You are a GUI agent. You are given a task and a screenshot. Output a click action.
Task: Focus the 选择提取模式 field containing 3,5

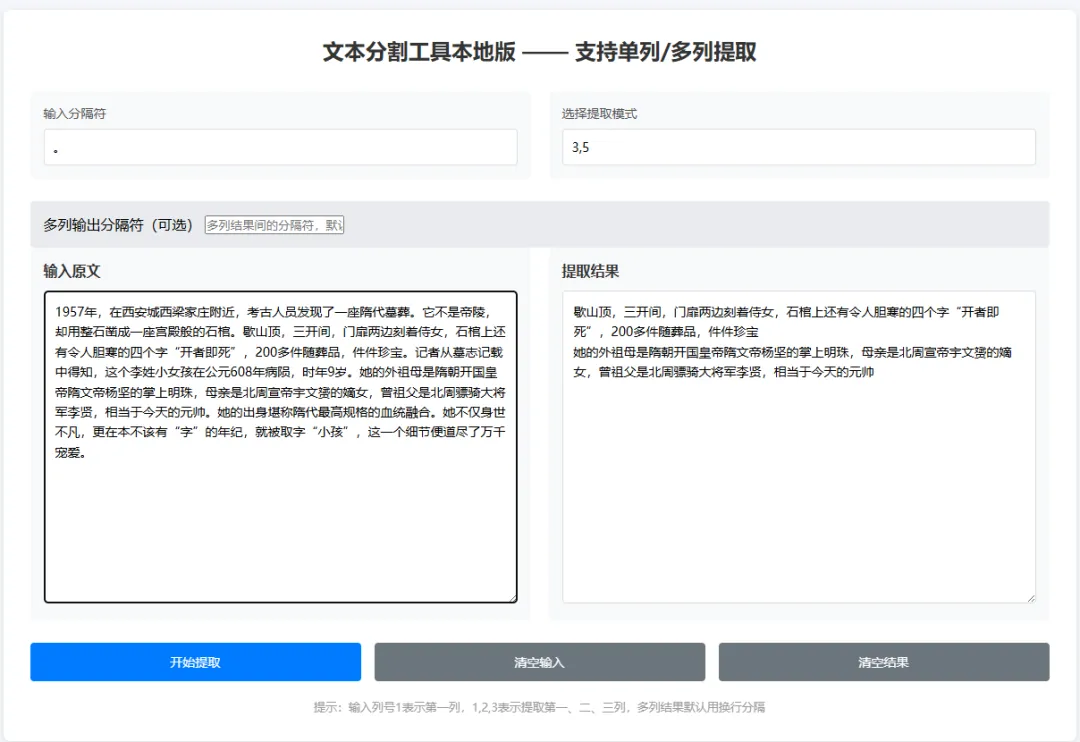(798, 147)
